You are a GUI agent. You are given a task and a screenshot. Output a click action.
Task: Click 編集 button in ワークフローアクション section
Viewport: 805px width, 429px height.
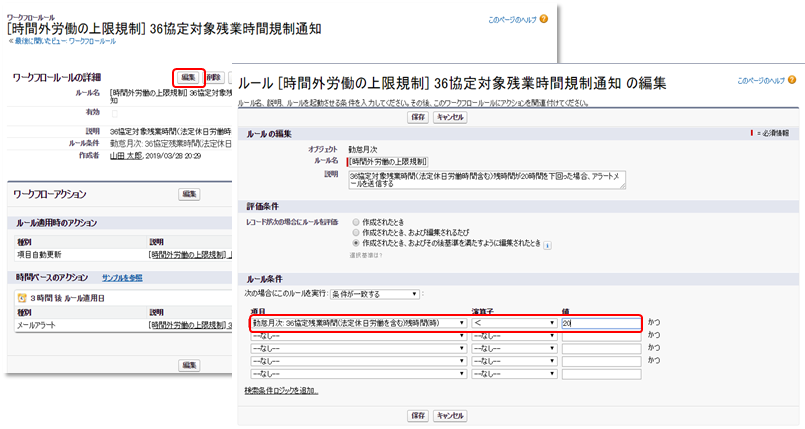point(189,194)
